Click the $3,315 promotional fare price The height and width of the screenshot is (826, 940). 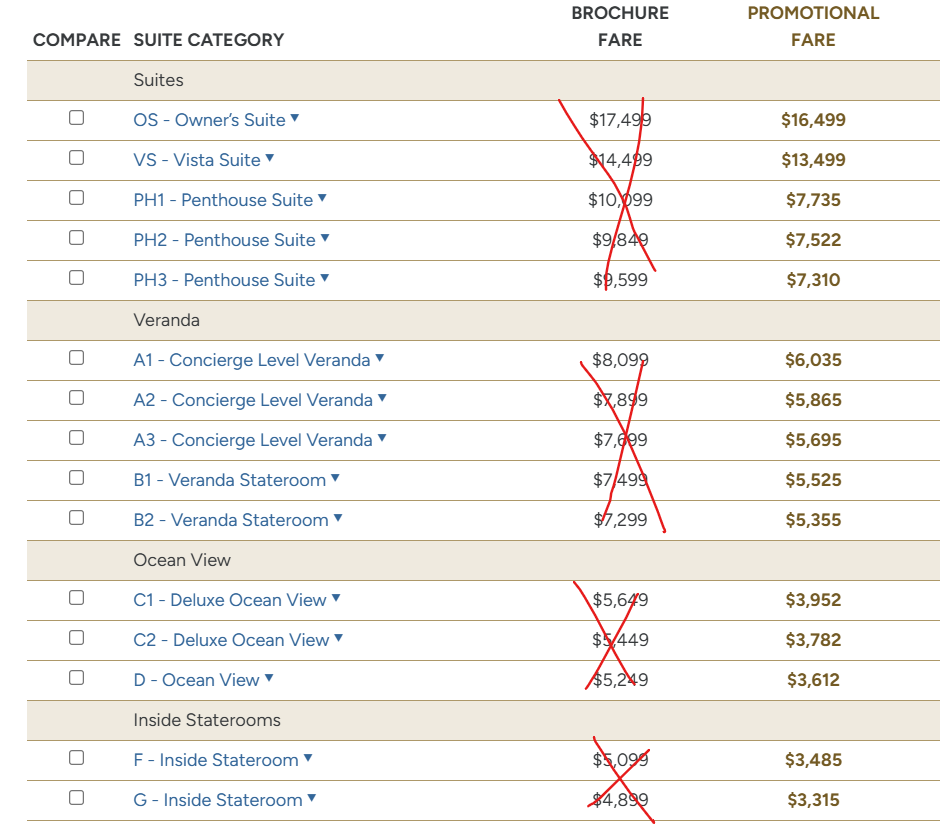tap(813, 800)
